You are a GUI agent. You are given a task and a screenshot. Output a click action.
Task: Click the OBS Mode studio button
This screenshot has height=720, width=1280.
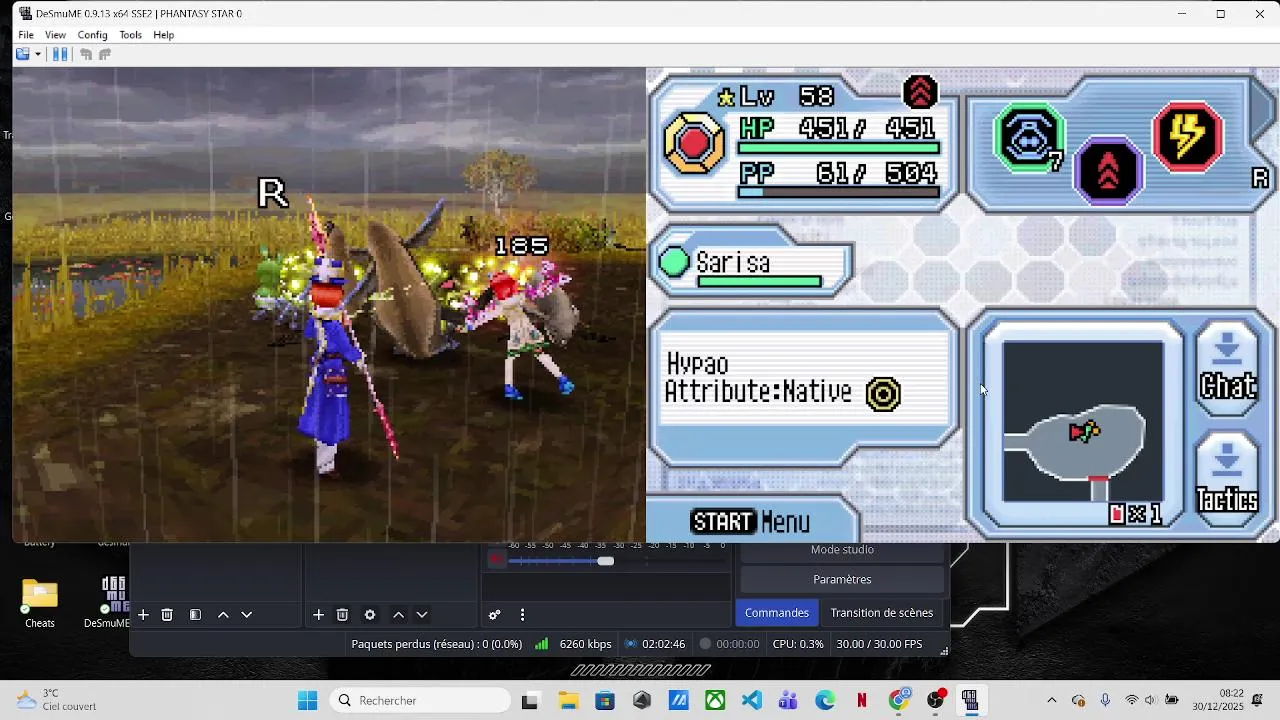pos(842,551)
